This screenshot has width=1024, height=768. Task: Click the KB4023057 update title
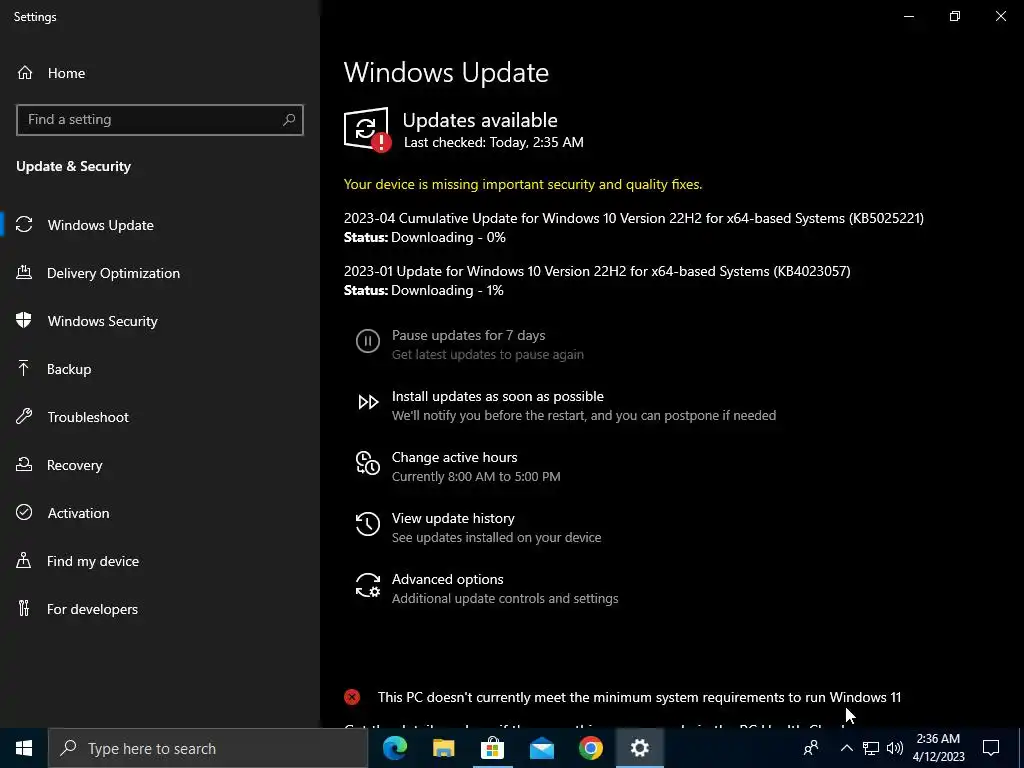(597, 271)
